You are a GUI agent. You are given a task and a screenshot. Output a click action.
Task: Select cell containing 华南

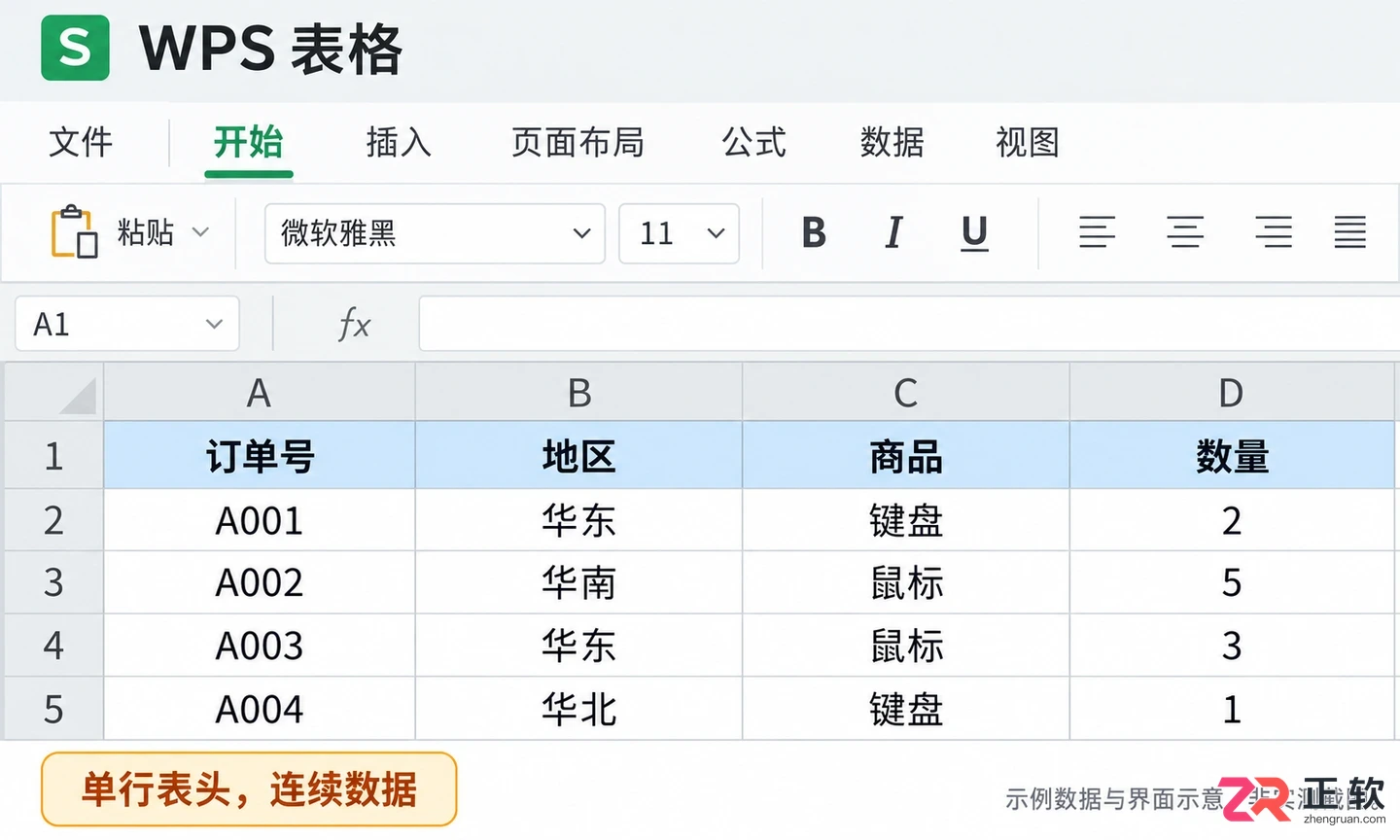tap(578, 582)
